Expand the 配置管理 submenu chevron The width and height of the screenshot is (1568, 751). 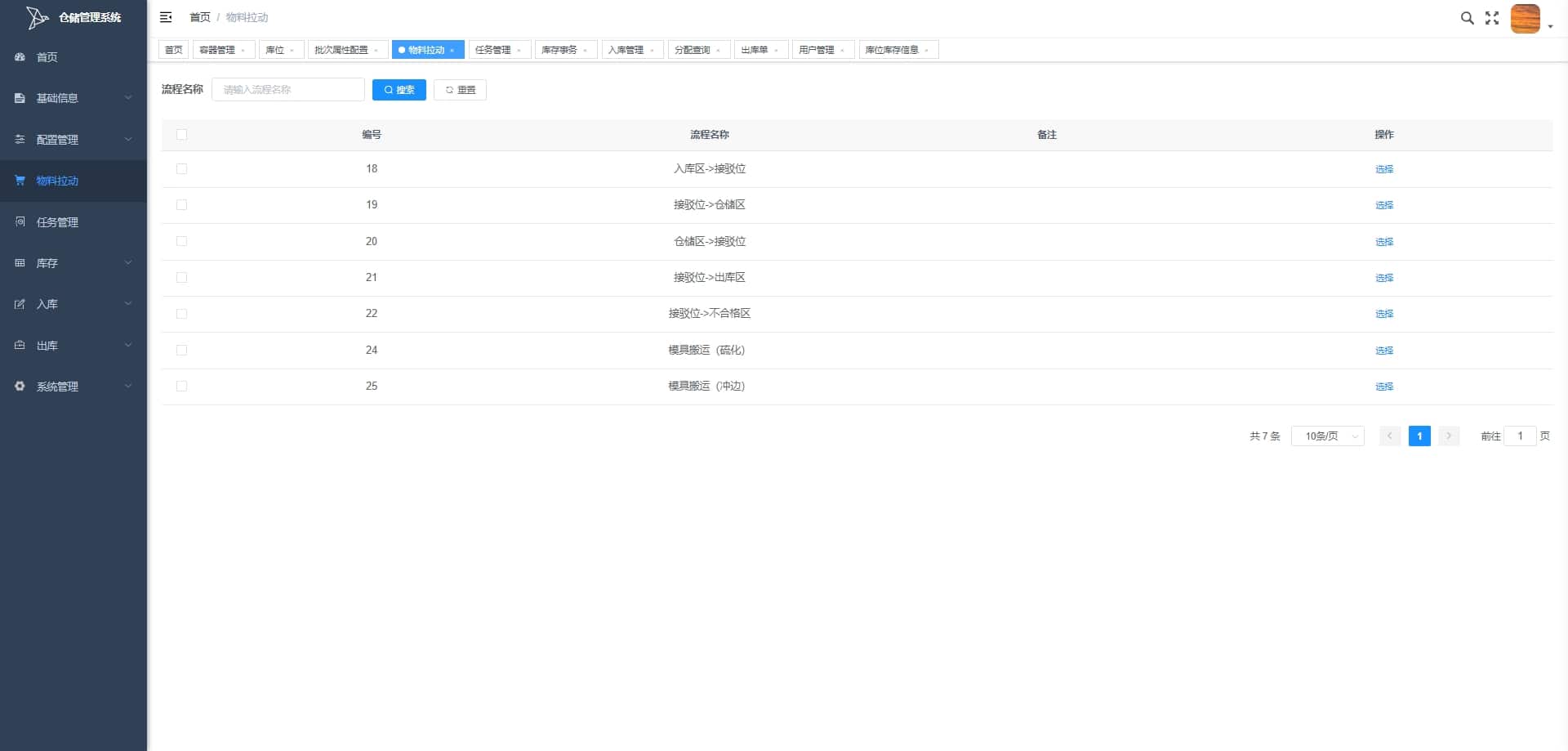click(x=128, y=140)
